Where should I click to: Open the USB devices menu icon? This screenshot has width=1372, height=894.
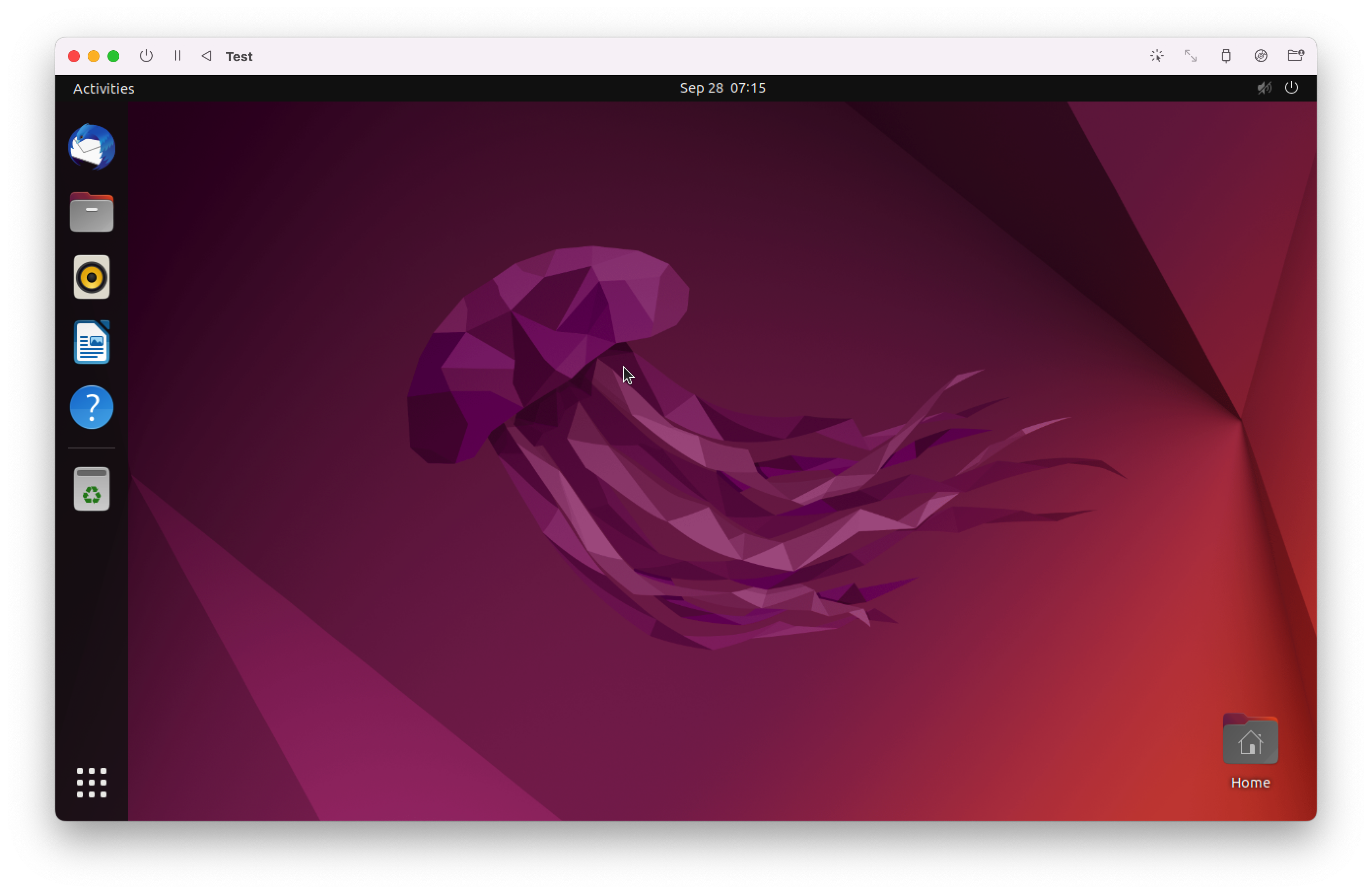tap(1226, 56)
